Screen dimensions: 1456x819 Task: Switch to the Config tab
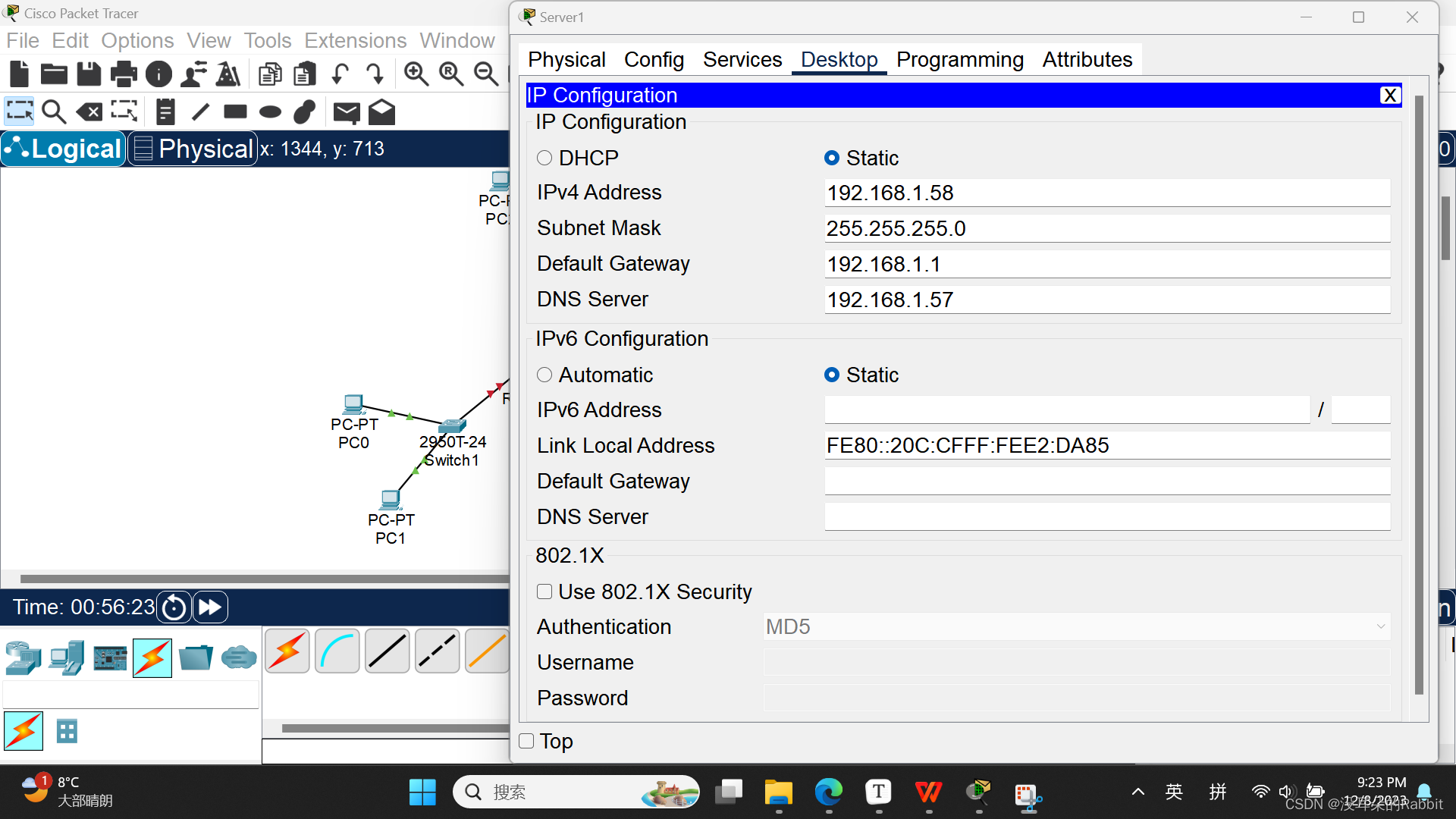click(x=654, y=59)
